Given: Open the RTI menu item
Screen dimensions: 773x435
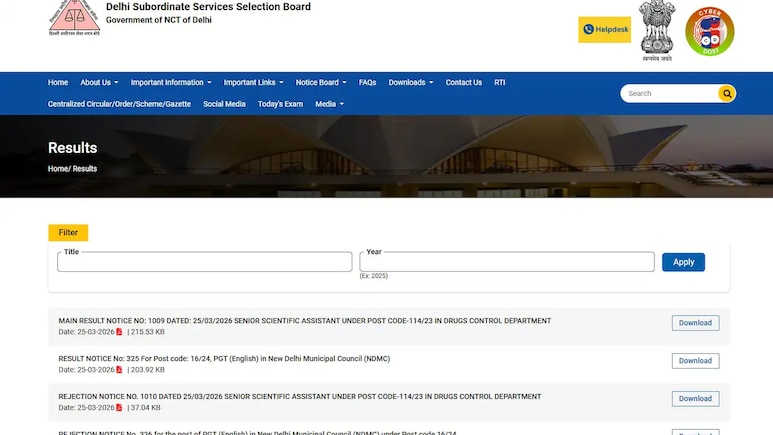Looking at the screenshot, I should click(x=499, y=82).
